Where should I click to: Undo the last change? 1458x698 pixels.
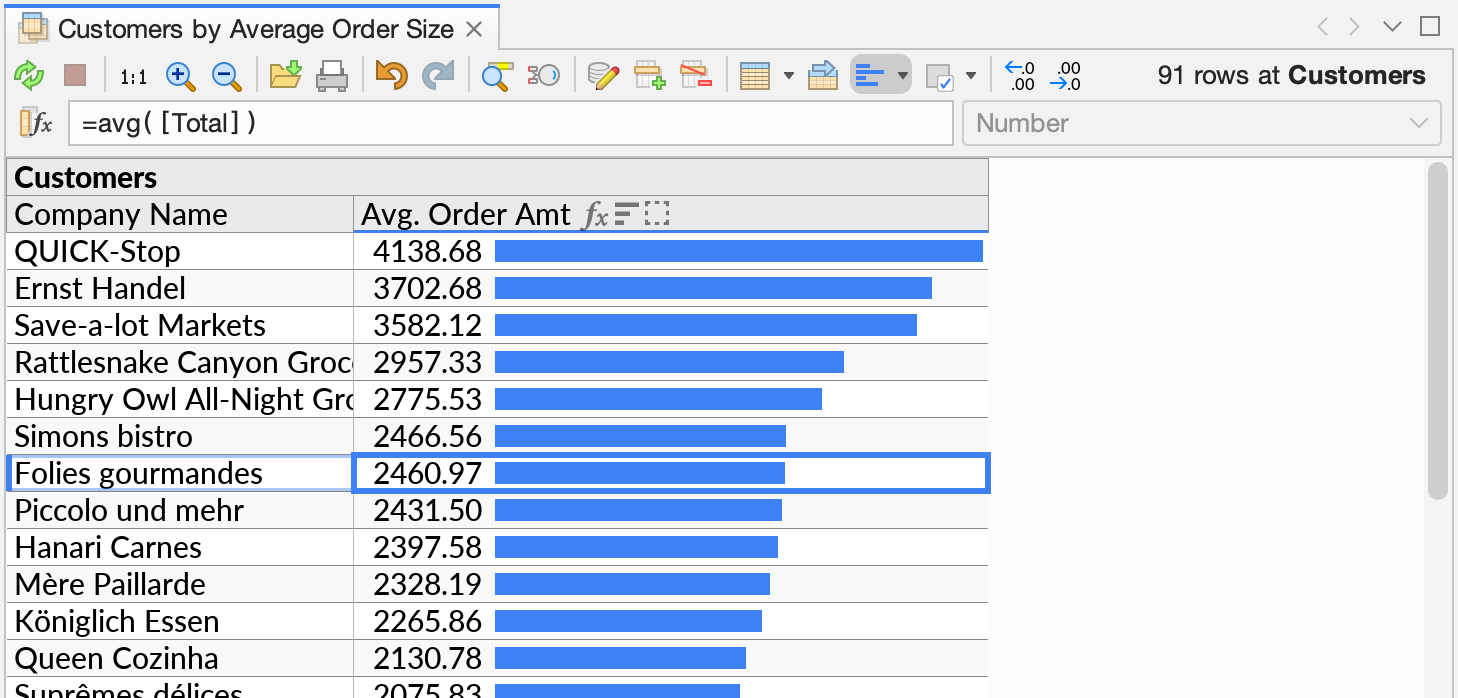click(x=390, y=75)
